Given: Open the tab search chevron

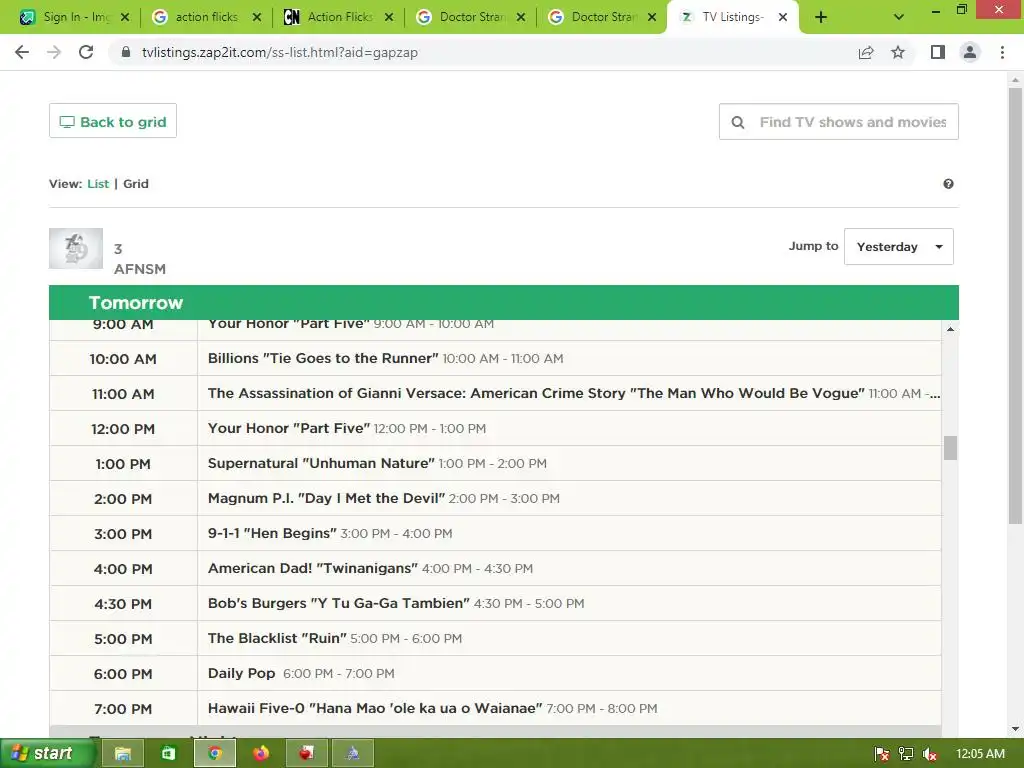Looking at the screenshot, I should pyautogui.click(x=899, y=18).
